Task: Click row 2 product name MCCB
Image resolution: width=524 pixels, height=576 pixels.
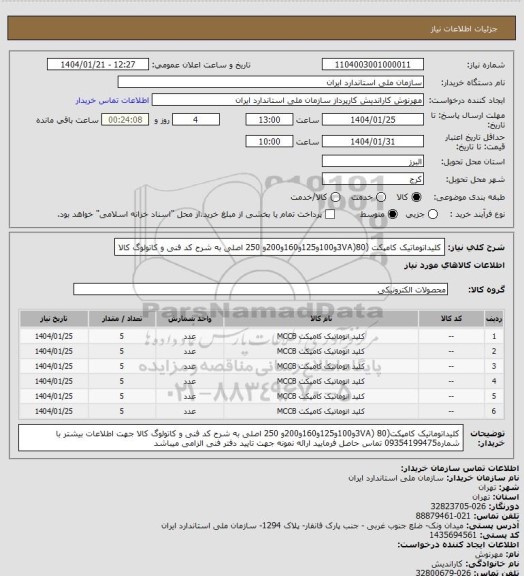Action: pos(321,352)
